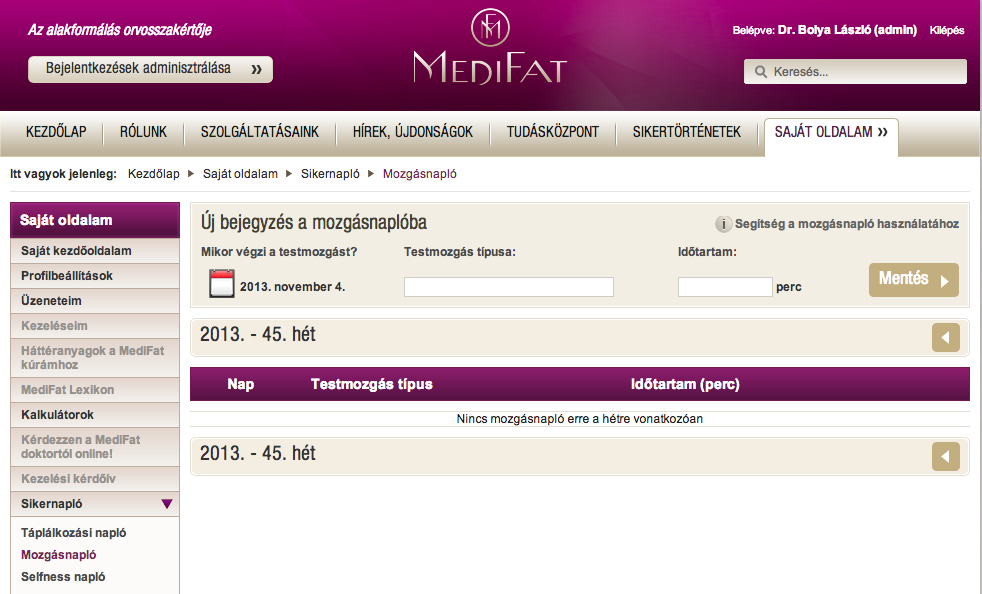Open Profilbeállítások in sidebar

pyautogui.click(x=95, y=276)
